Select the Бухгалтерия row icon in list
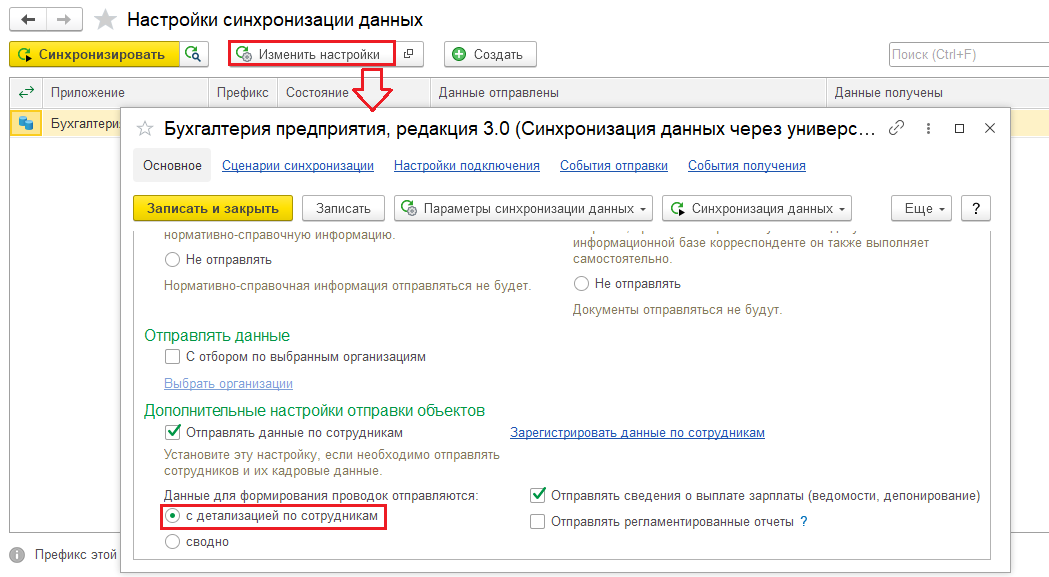This screenshot has height=577, width=1049. pos(26,123)
